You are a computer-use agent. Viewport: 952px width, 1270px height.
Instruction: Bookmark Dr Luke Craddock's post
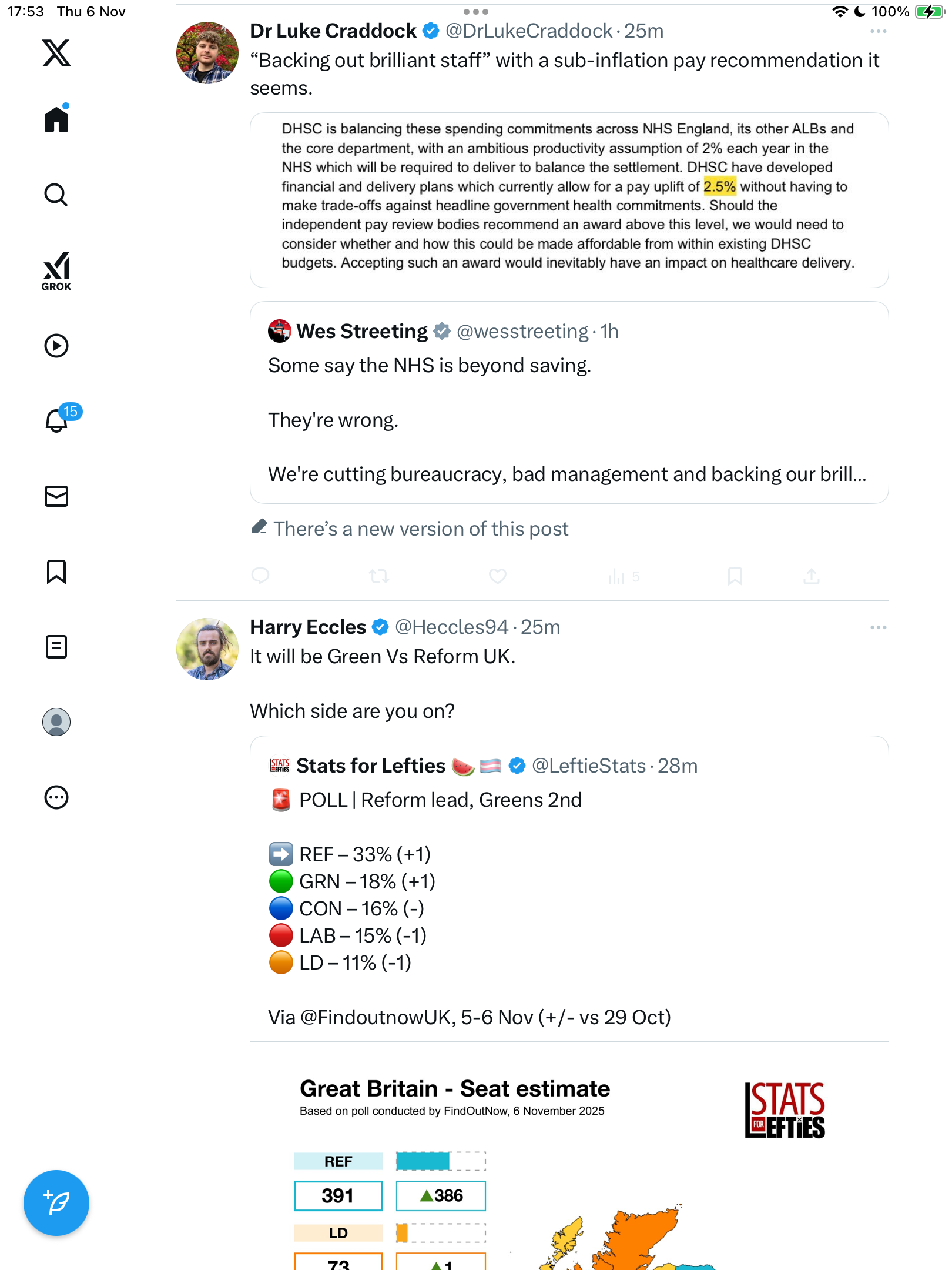[735, 576]
